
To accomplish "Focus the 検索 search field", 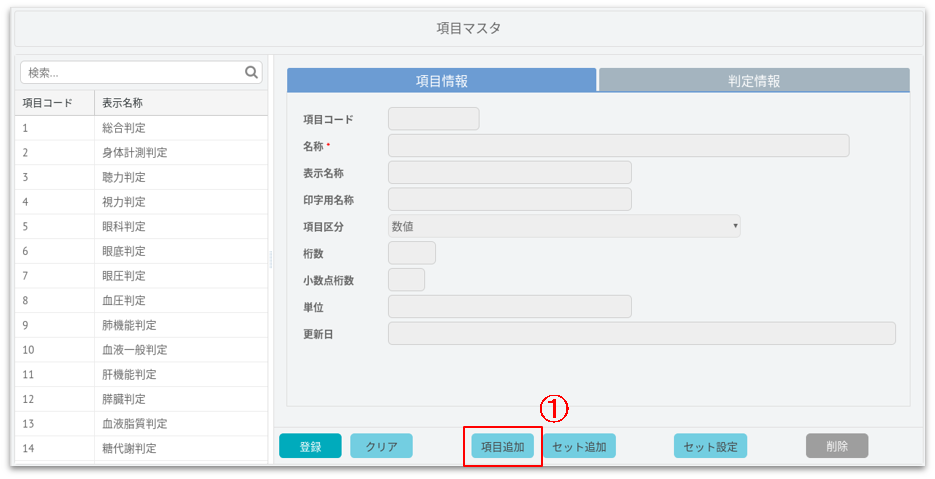I will 141,73.
